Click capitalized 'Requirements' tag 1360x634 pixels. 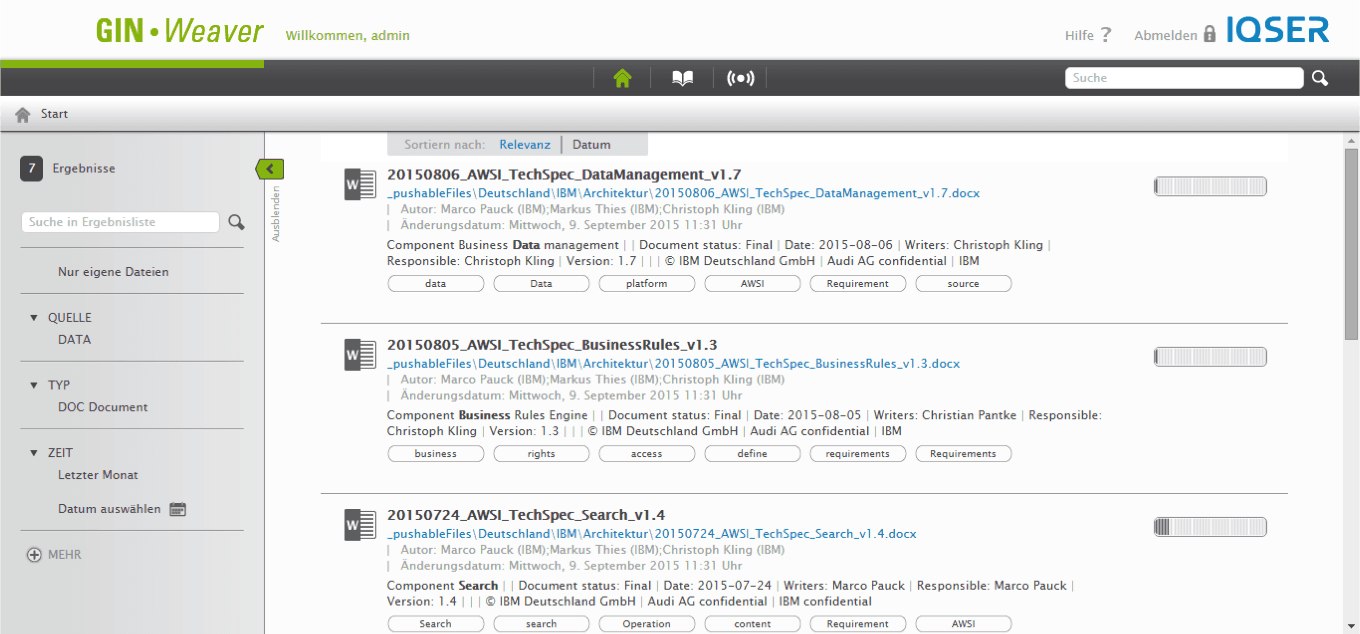click(964, 454)
